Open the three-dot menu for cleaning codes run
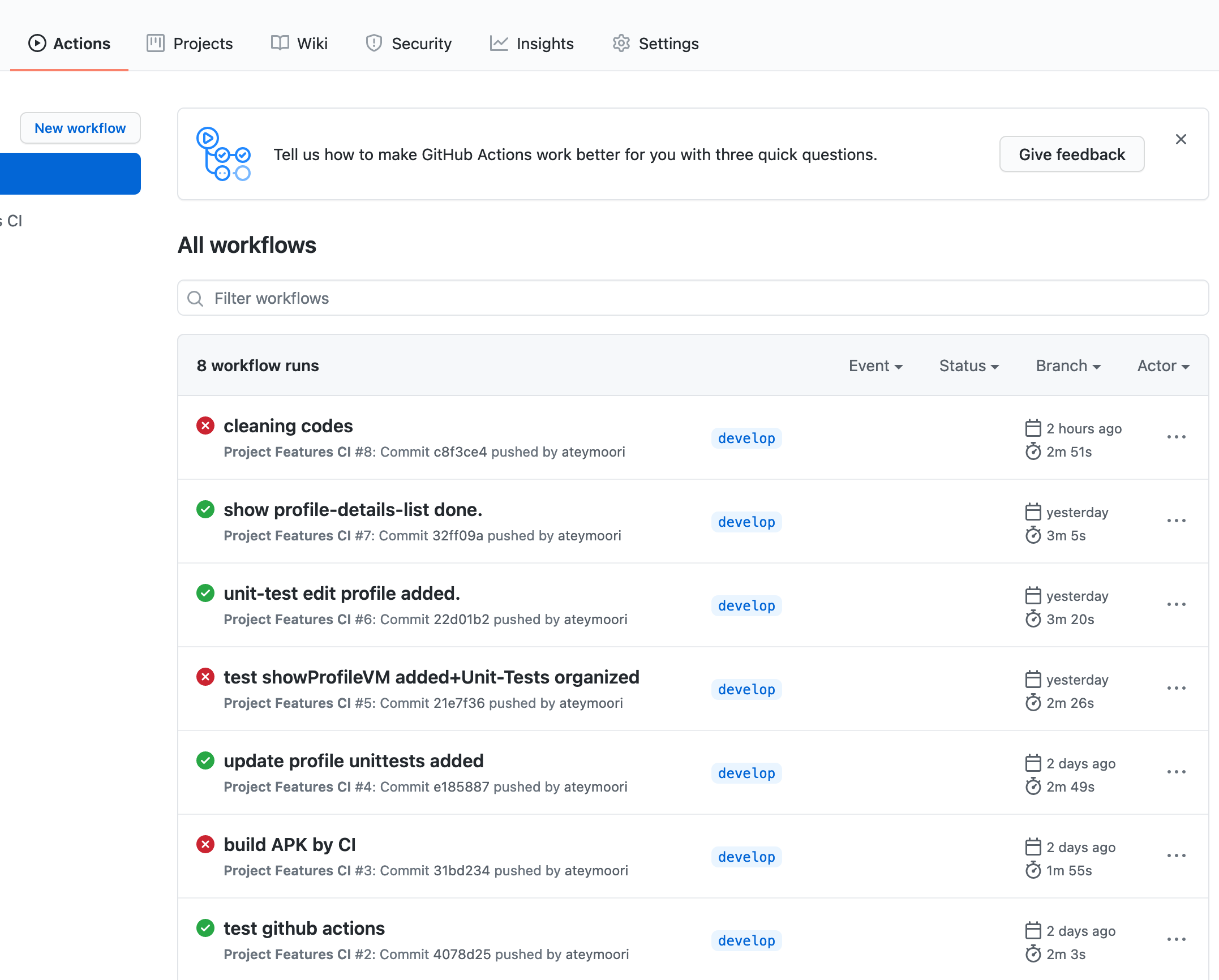This screenshot has height=980, width=1219. tap(1176, 437)
